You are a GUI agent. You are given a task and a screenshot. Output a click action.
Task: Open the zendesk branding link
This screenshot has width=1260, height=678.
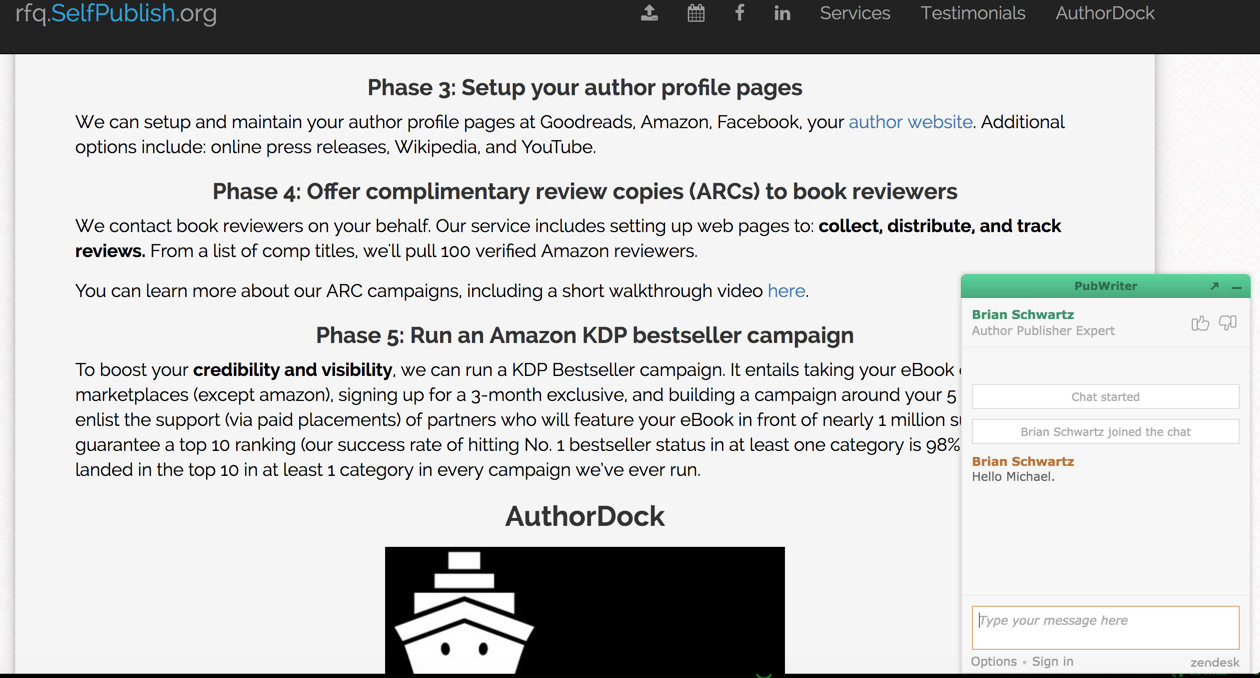tap(1215, 662)
